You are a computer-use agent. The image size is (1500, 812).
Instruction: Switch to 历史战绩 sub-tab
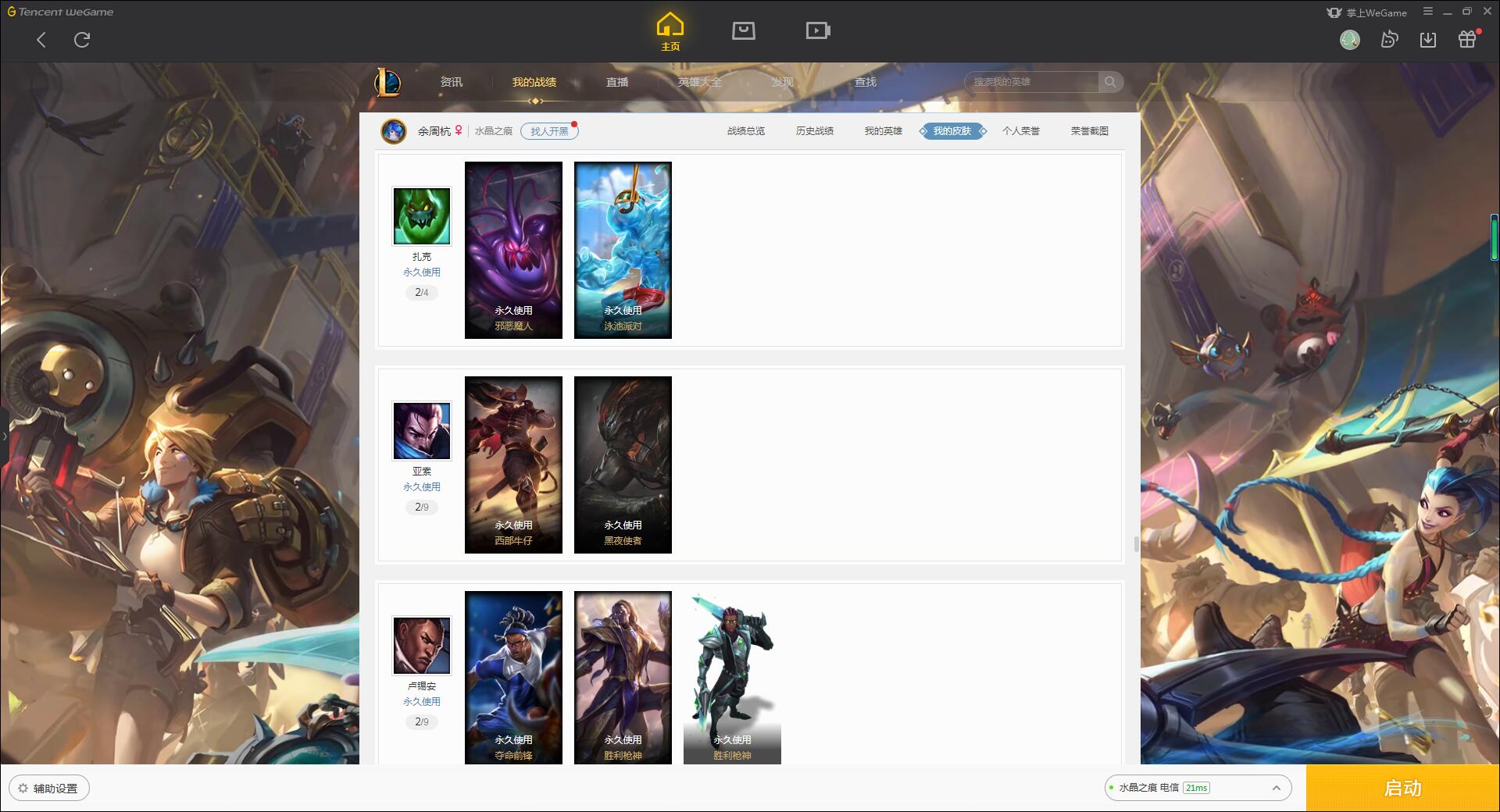coord(815,131)
